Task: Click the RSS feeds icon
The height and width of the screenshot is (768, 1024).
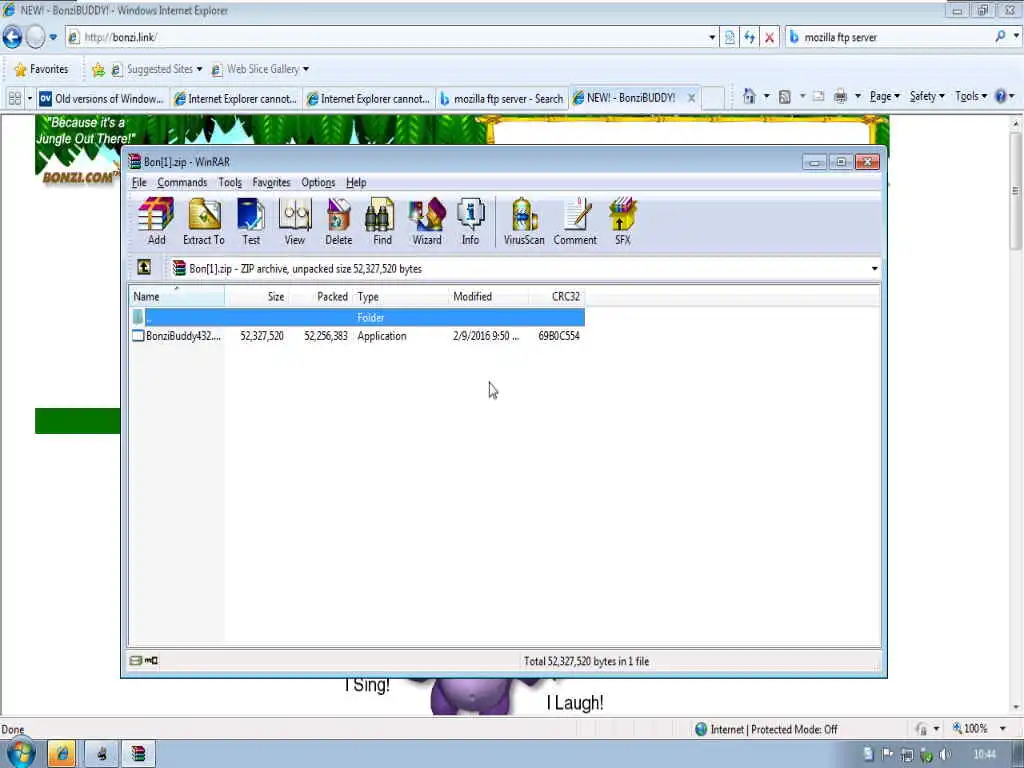Action: (x=785, y=97)
